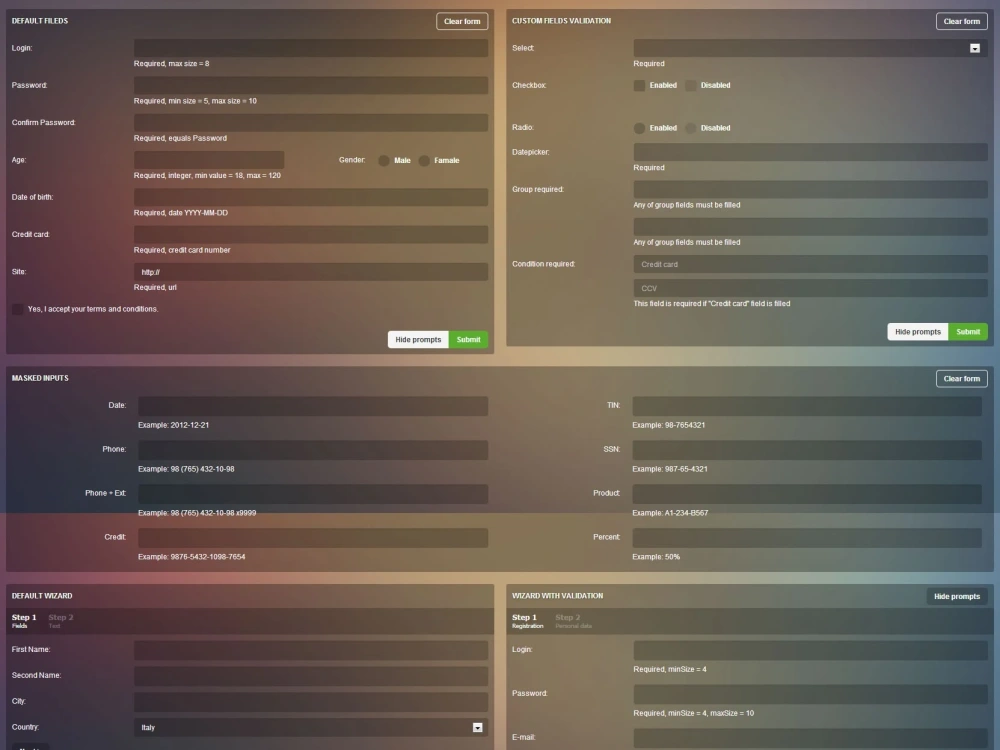This screenshot has height=750, width=1000.
Task: Focus the Password field in Default Fileds
Action: 311,85
